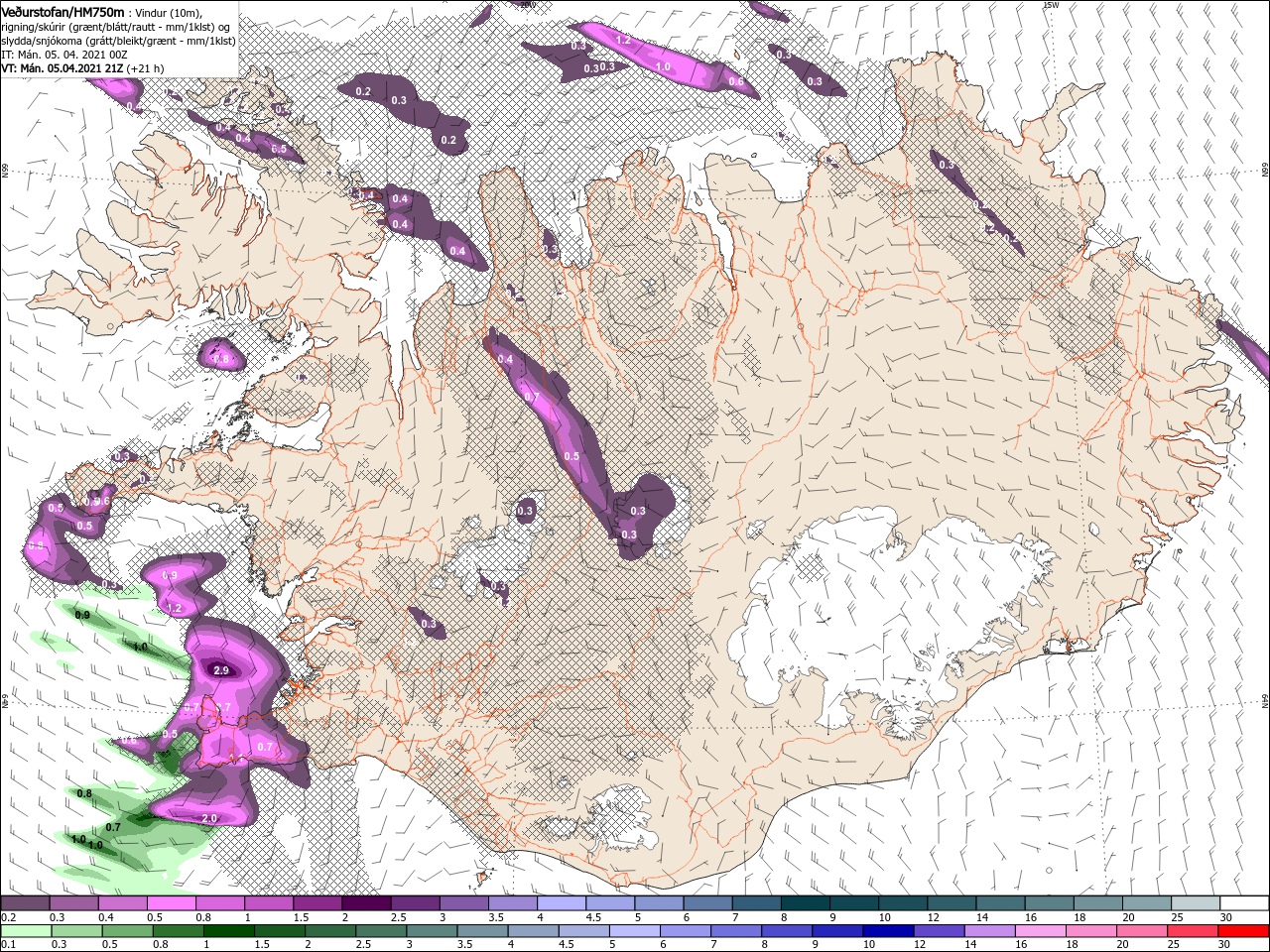1270x952 pixels.
Task: Click the white swatch ending the top legend row
Action: point(1244,903)
